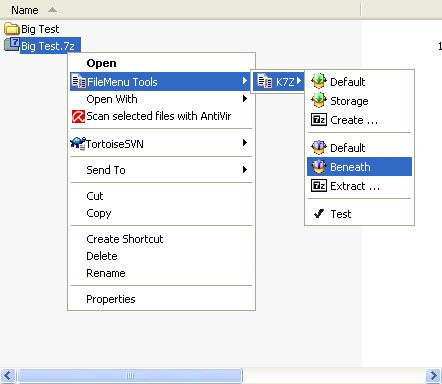The image size is (442, 384).
Task: Select the Extract ... option
Action: point(359,186)
